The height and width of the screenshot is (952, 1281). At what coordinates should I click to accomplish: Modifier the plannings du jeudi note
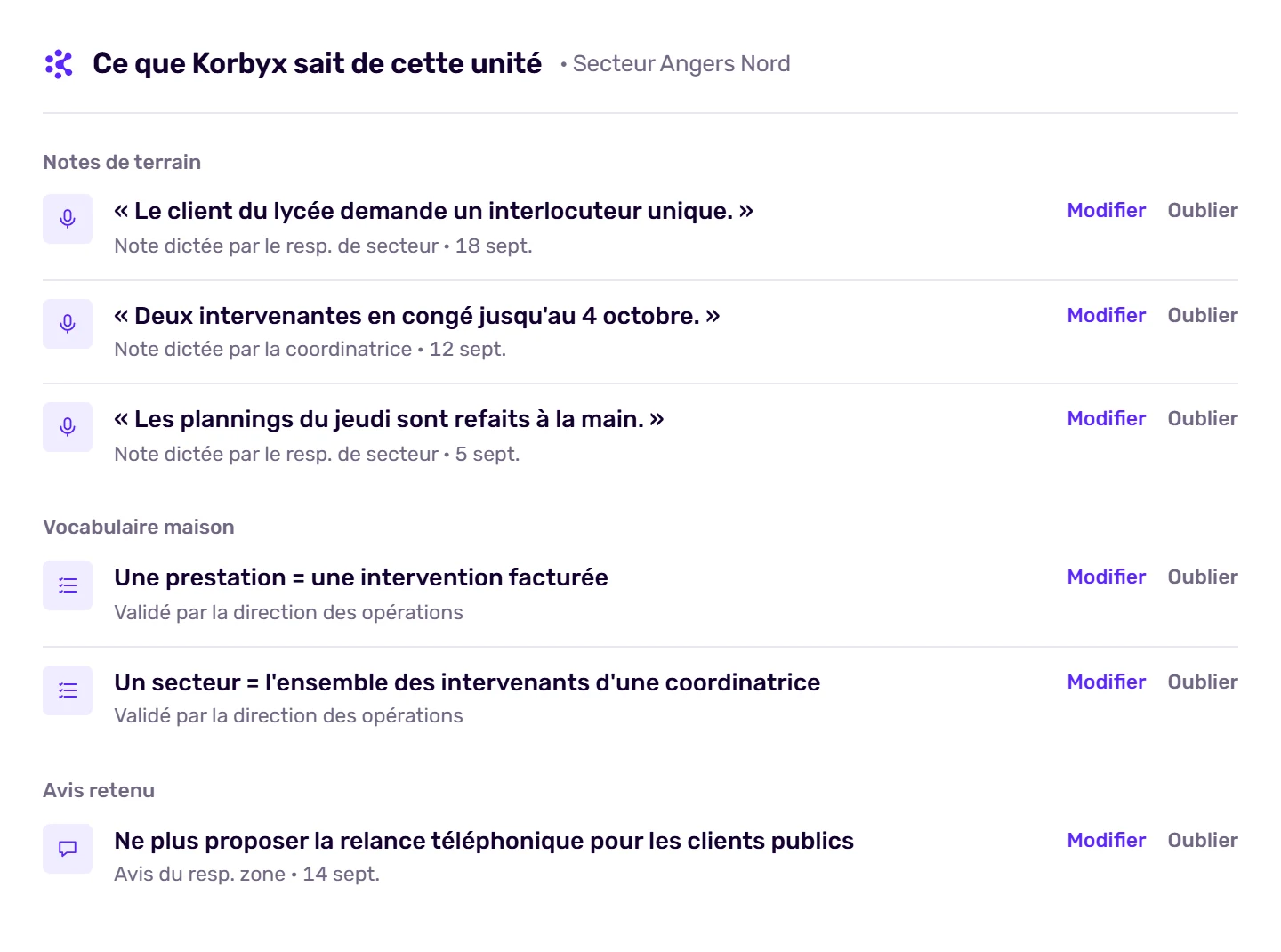[1107, 419]
